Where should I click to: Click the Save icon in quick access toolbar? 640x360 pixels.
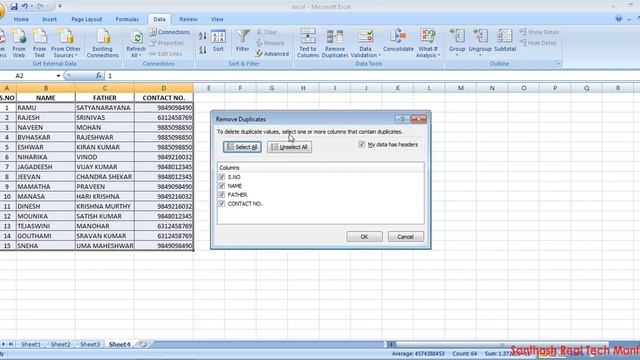[14, 7]
